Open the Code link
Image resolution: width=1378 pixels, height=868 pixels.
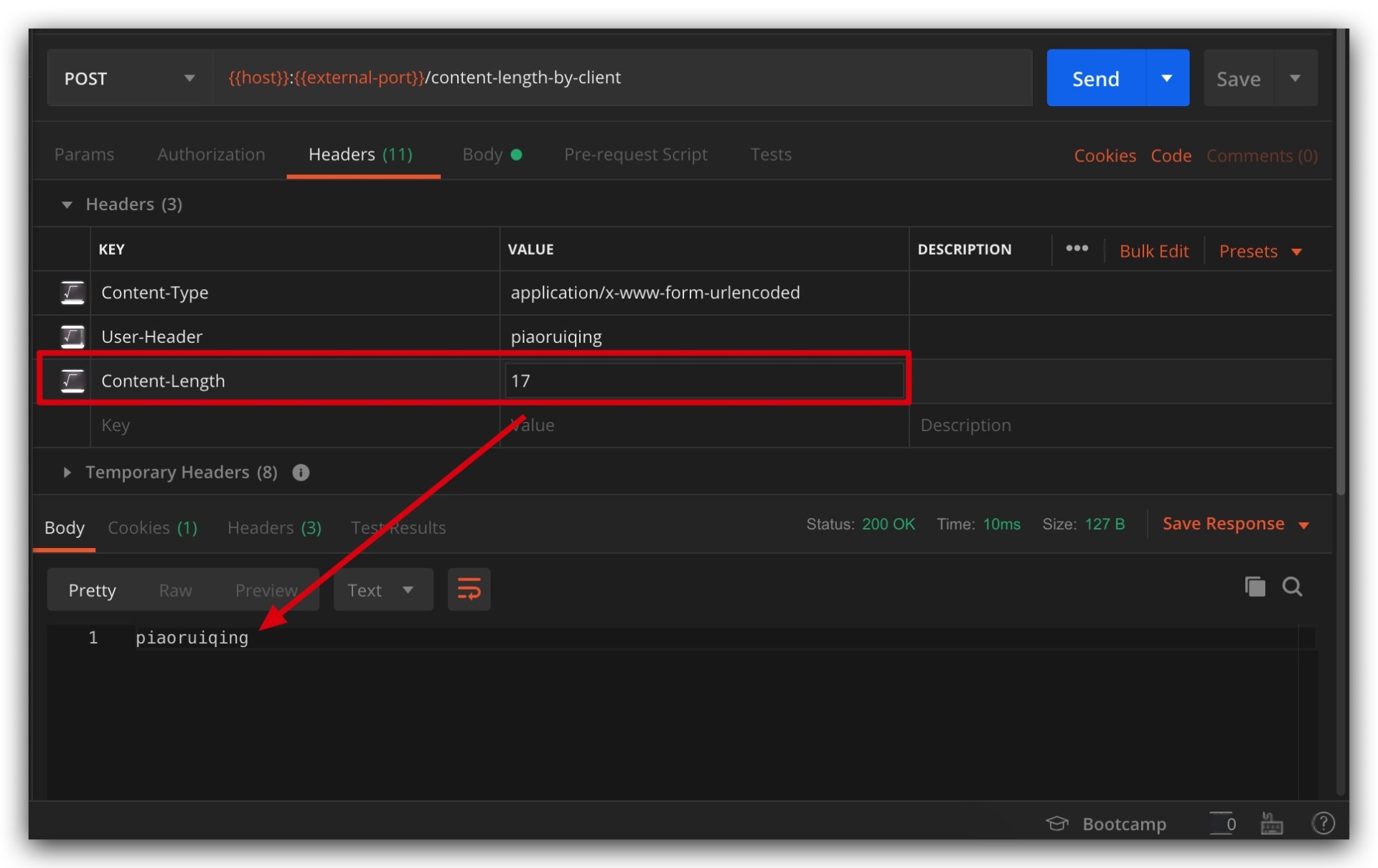tap(1171, 156)
